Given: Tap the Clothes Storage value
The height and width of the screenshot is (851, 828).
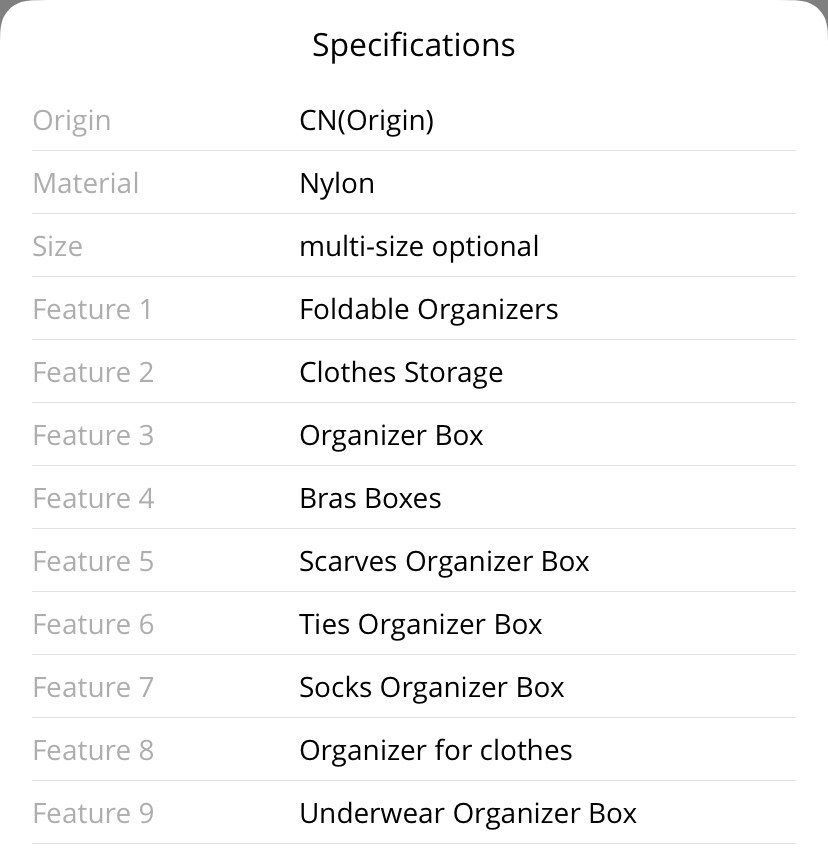Looking at the screenshot, I should pyautogui.click(x=402, y=373).
